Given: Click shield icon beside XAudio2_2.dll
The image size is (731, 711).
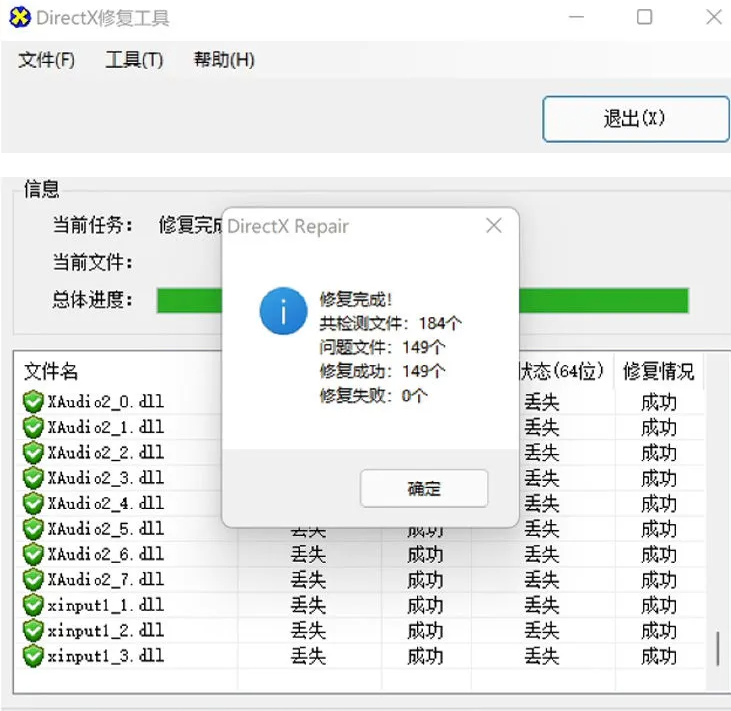Looking at the screenshot, I should tap(33, 453).
